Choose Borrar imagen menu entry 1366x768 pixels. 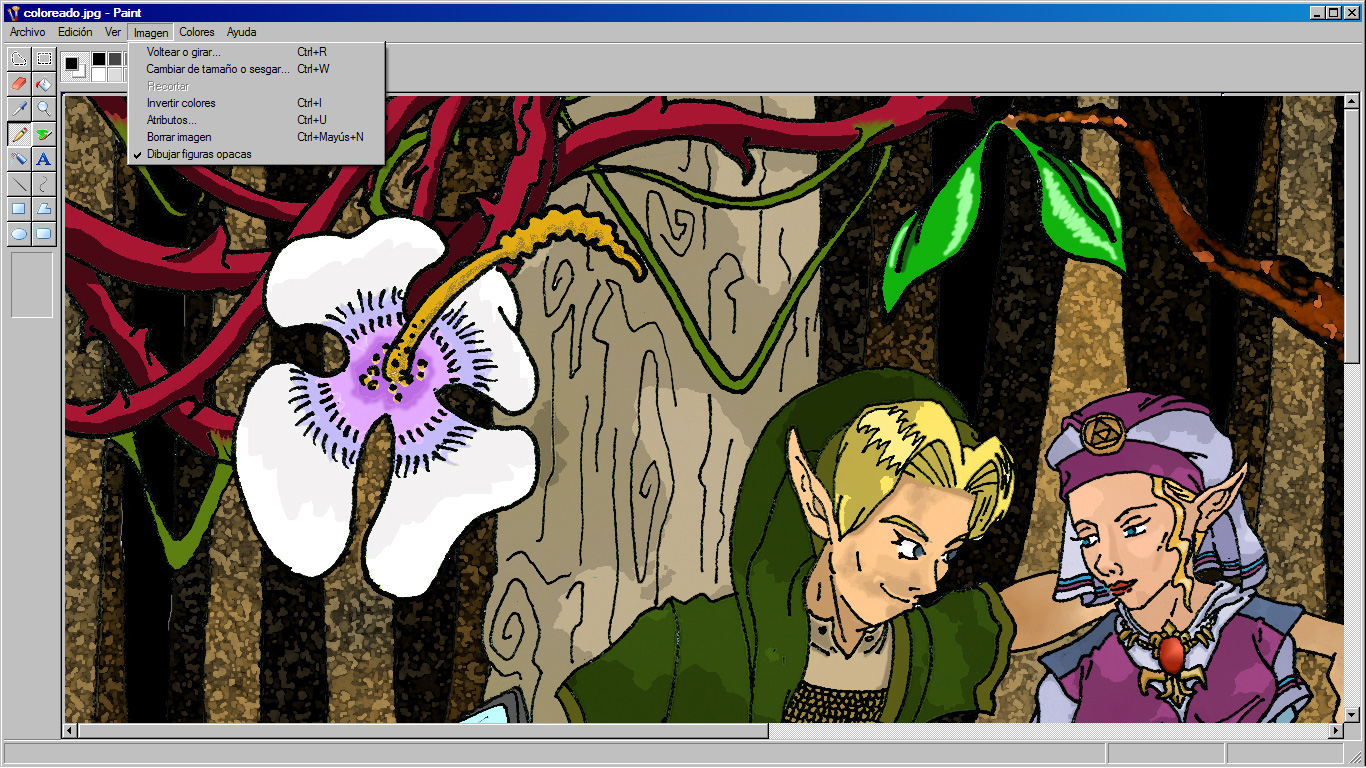[256, 137]
